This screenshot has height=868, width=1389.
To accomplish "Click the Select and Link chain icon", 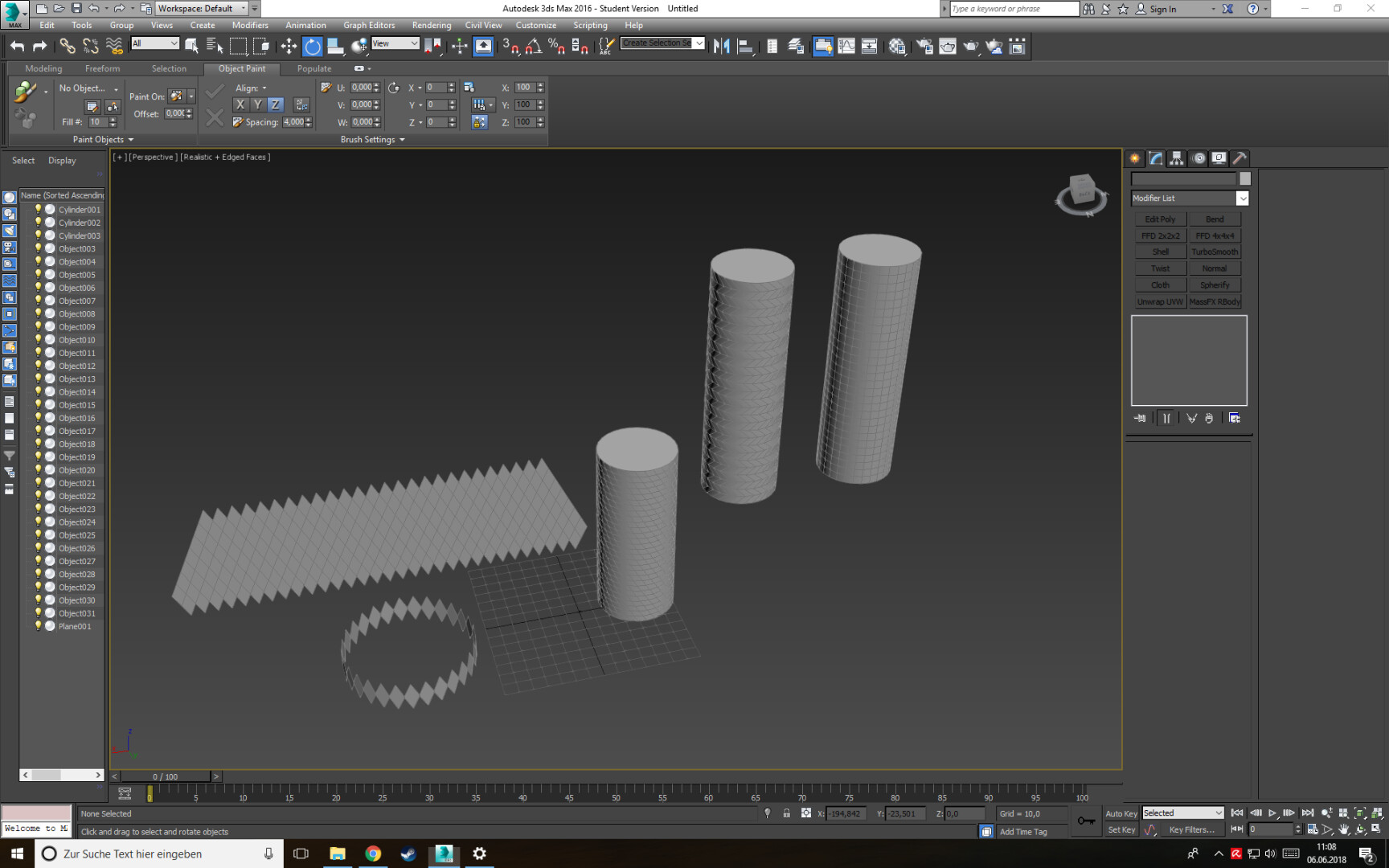I will [x=68, y=47].
